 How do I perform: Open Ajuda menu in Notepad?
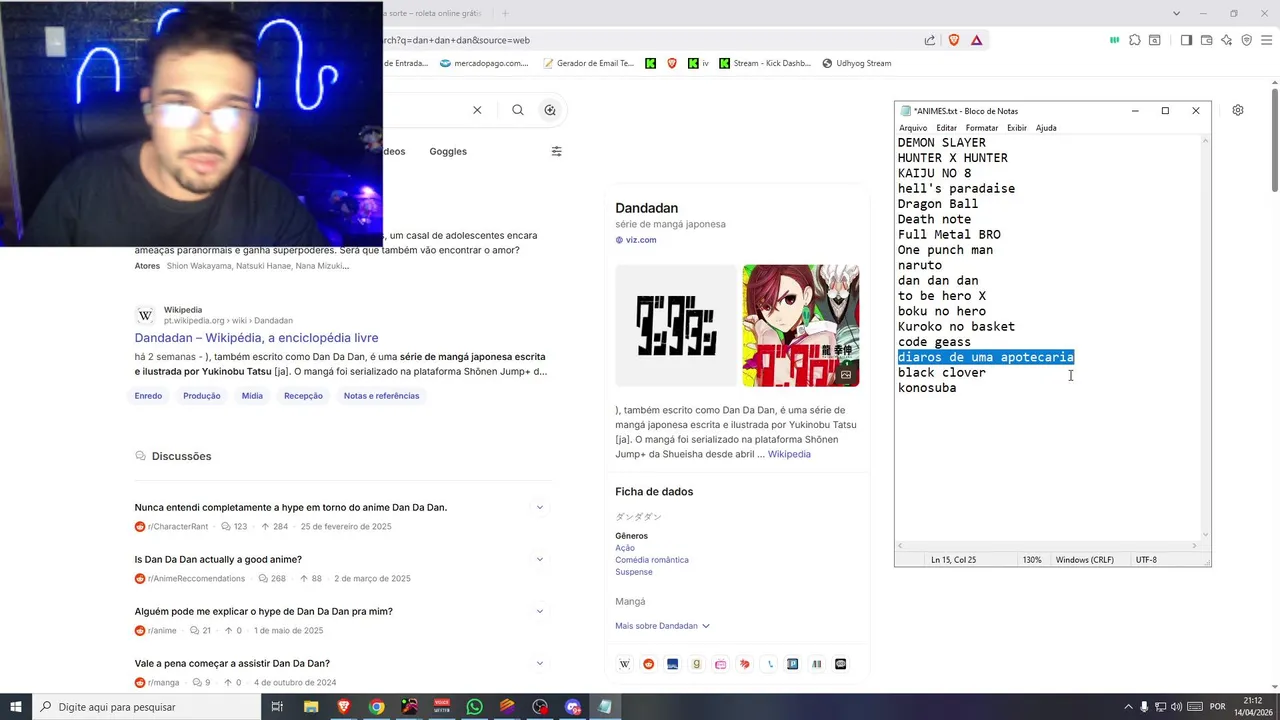1046,128
